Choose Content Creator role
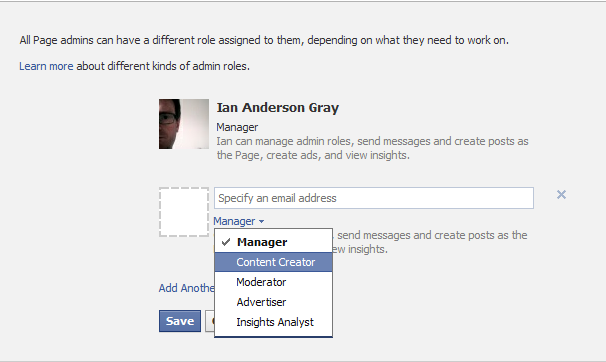 [273, 262]
